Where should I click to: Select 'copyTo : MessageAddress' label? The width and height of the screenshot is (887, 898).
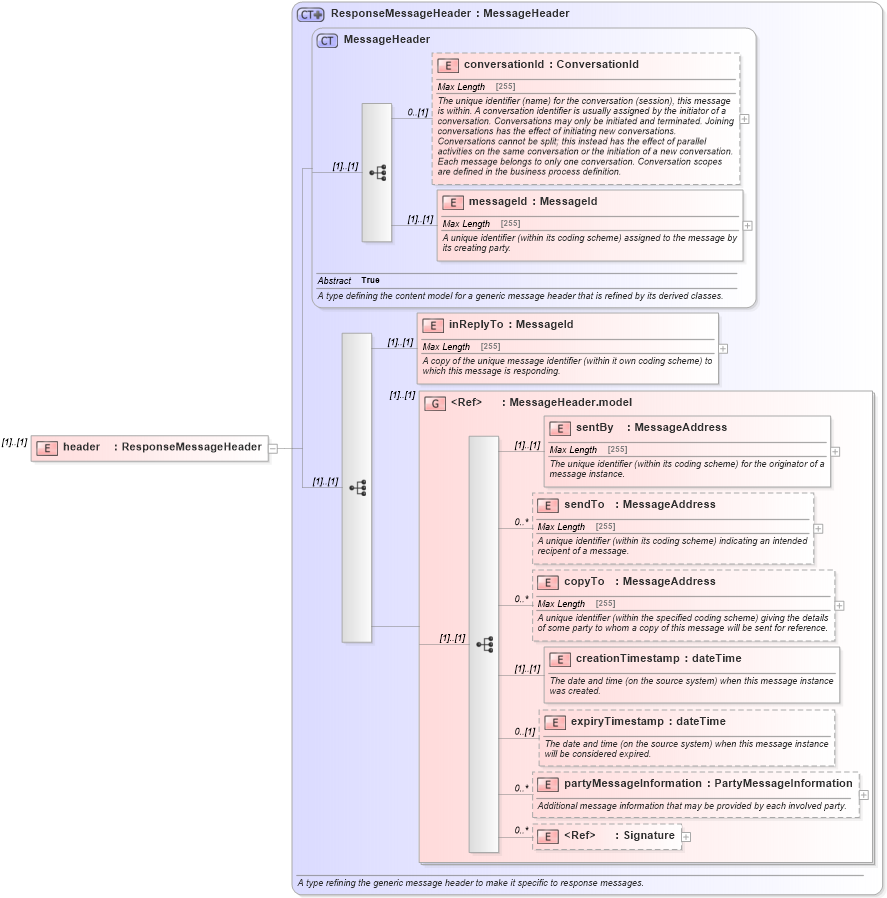[x=640, y=581]
